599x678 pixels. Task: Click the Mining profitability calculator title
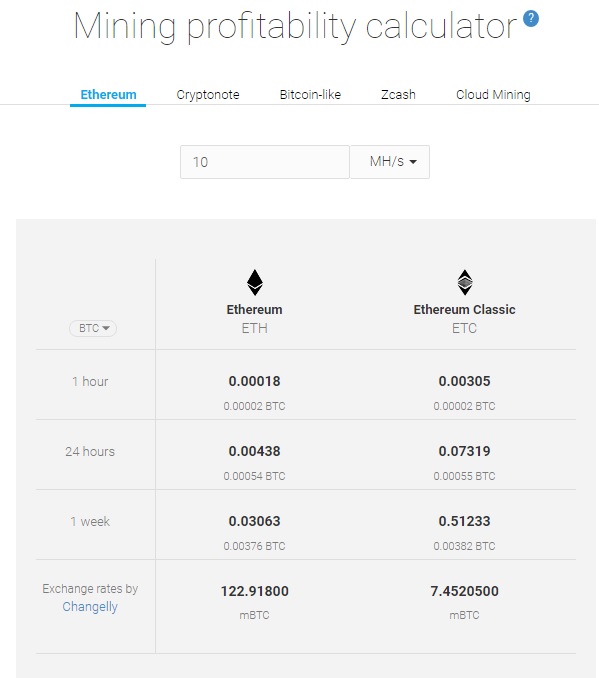(x=295, y=26)
